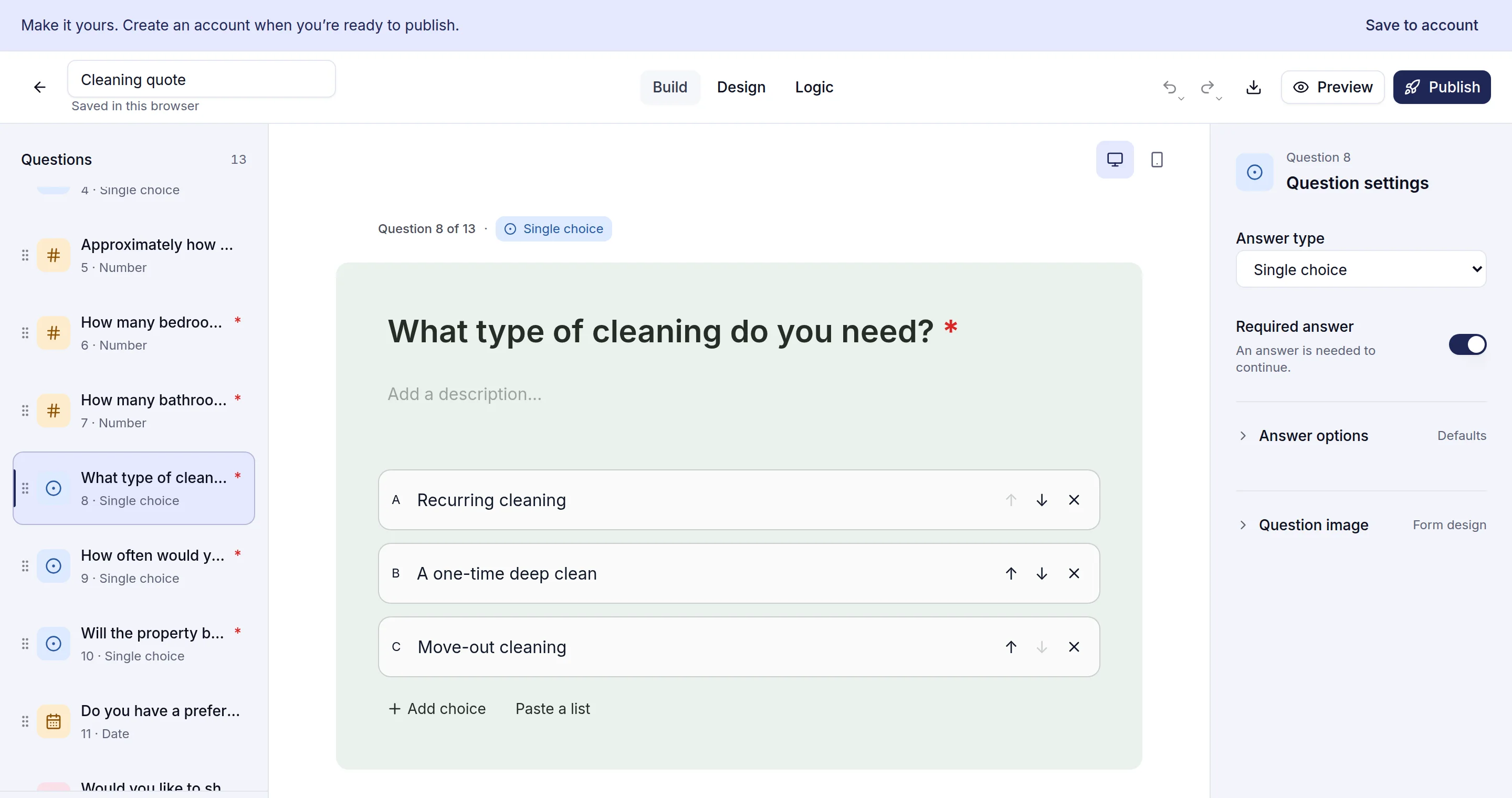This screenshot has width=1512, height=798.
Task: Open question 6 'How many bedroo...'
Action: point(134,333)
